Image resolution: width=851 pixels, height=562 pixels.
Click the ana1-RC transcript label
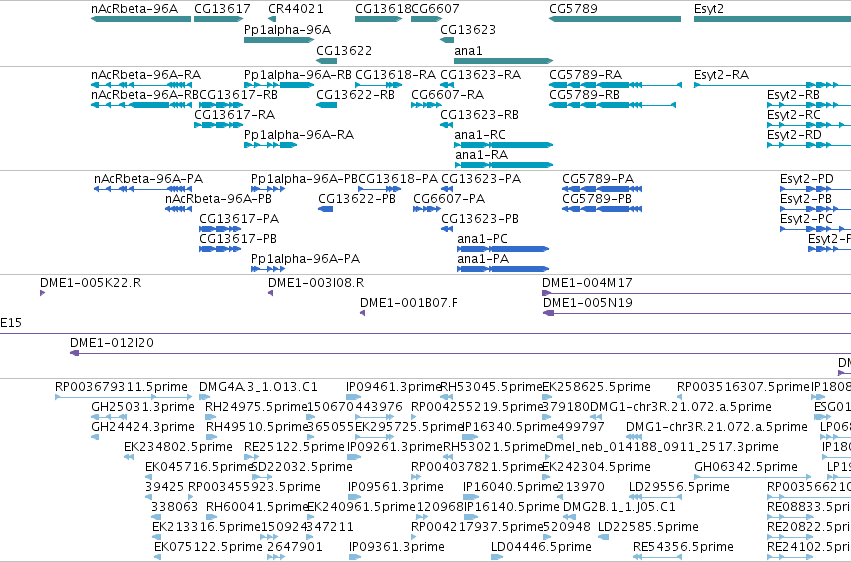[480, 135]
